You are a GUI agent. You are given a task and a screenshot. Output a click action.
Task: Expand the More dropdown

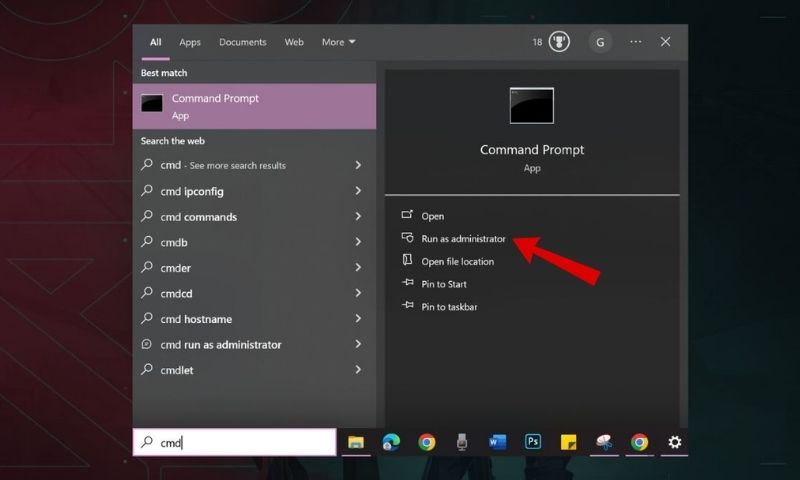click(338, 42)
